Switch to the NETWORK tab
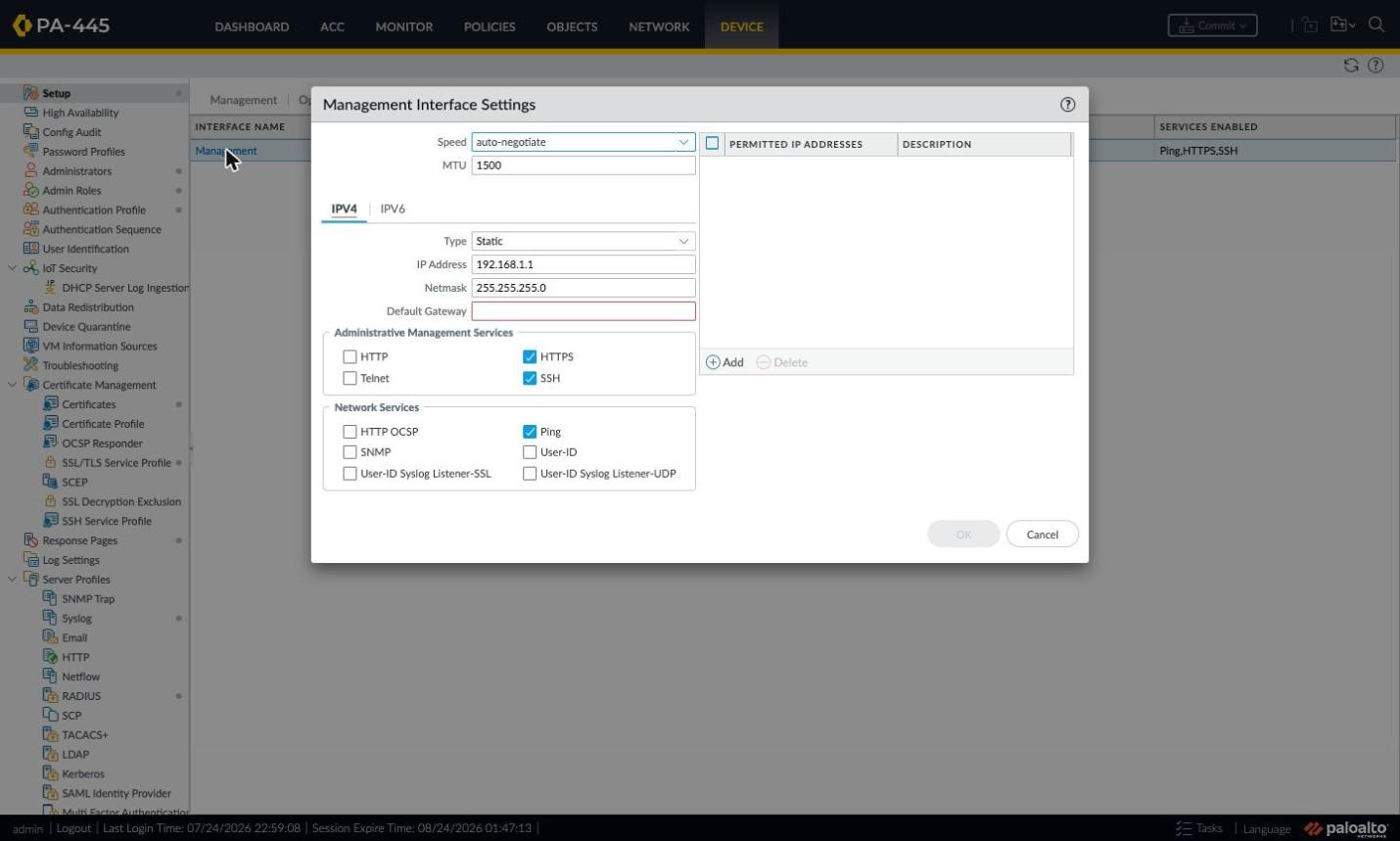 point(659,26)
